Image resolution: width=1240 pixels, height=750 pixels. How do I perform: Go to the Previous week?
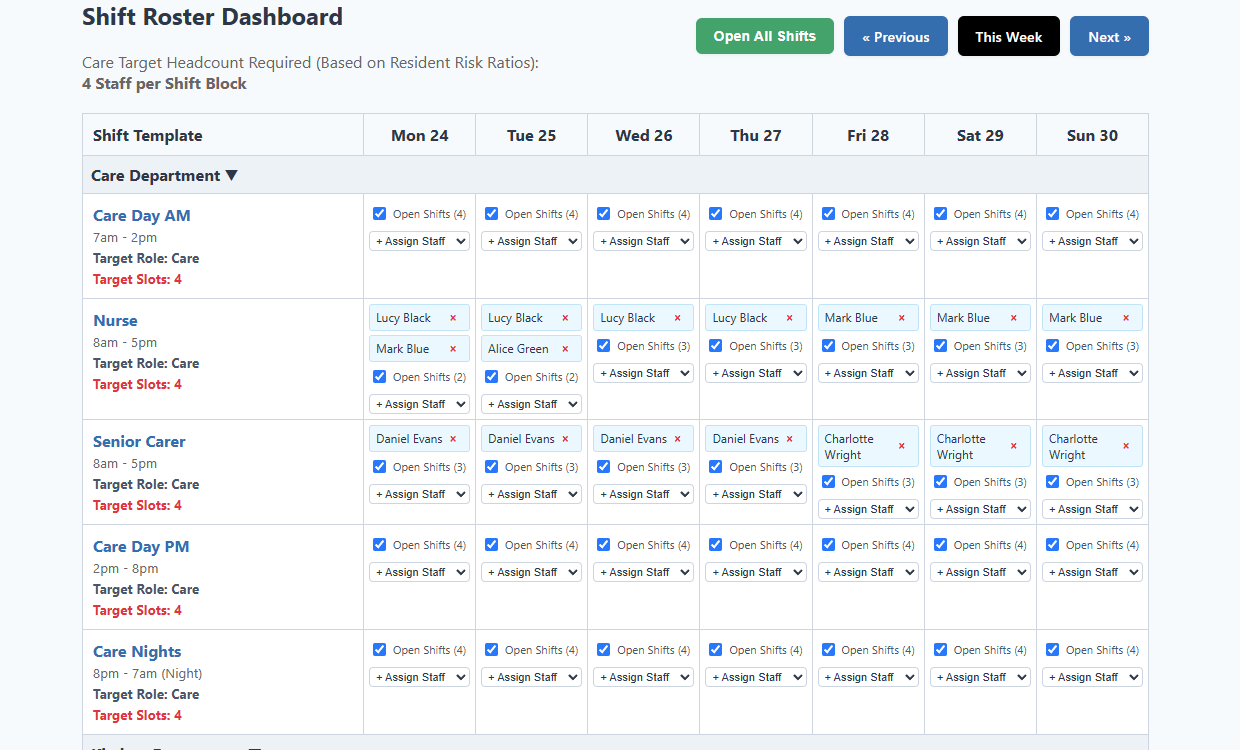896,37
